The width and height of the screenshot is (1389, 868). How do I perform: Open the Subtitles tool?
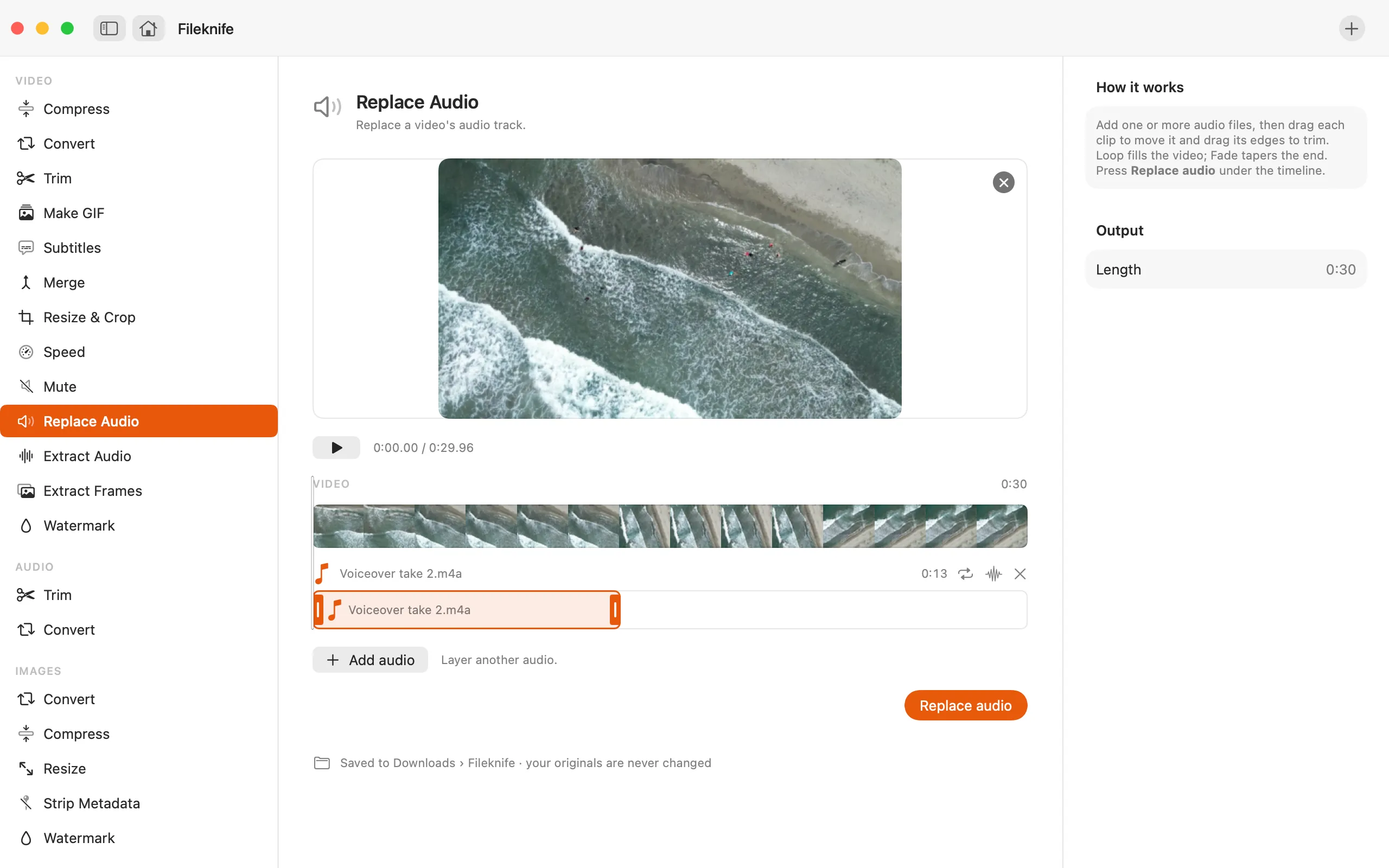tap(139, 247)
